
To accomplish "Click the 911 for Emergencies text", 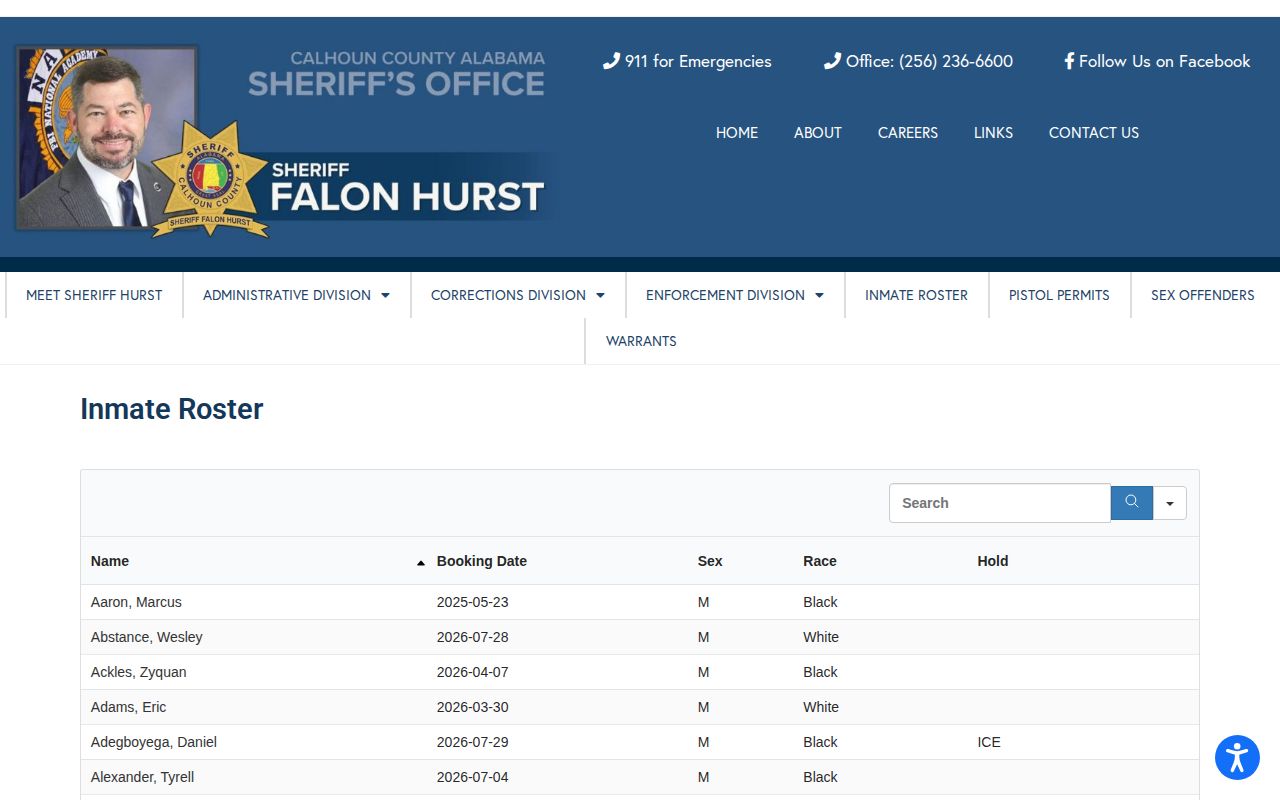I will pyautogui.click(x=698, y=61).
